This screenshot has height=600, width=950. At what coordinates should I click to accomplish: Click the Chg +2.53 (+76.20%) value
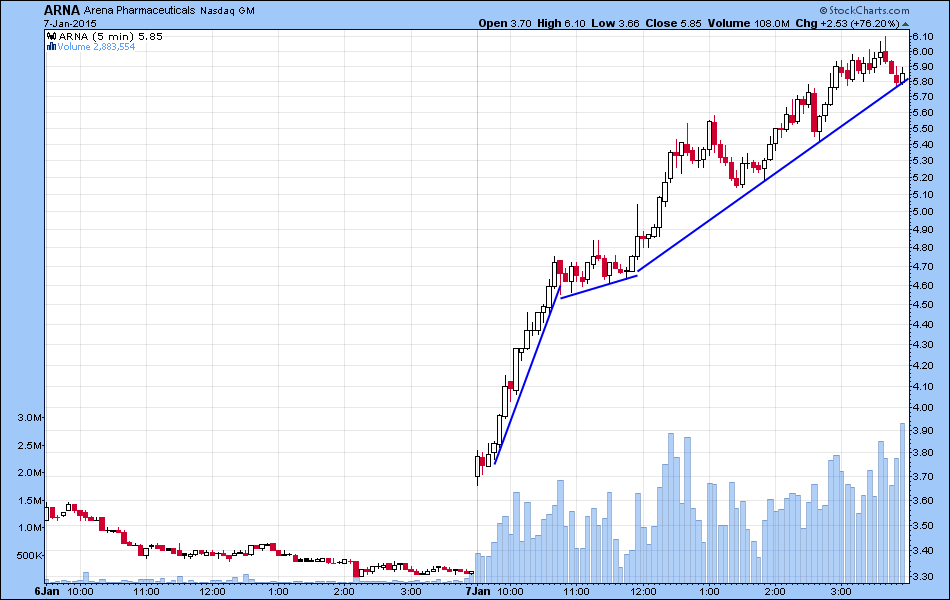point(847,23)
